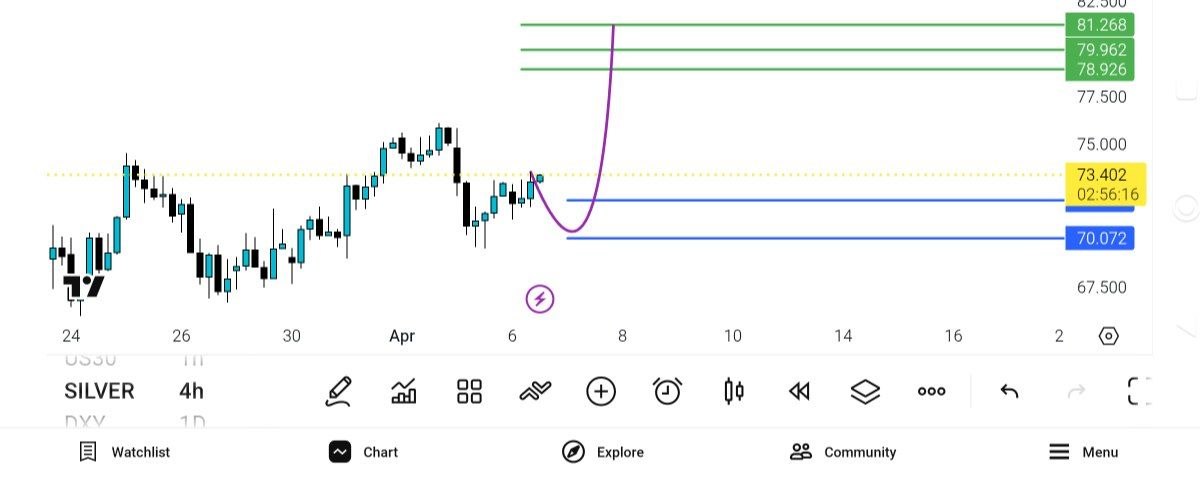Switch to the Explore tab
Viewport: 1200px width, 477px height.
603,452
